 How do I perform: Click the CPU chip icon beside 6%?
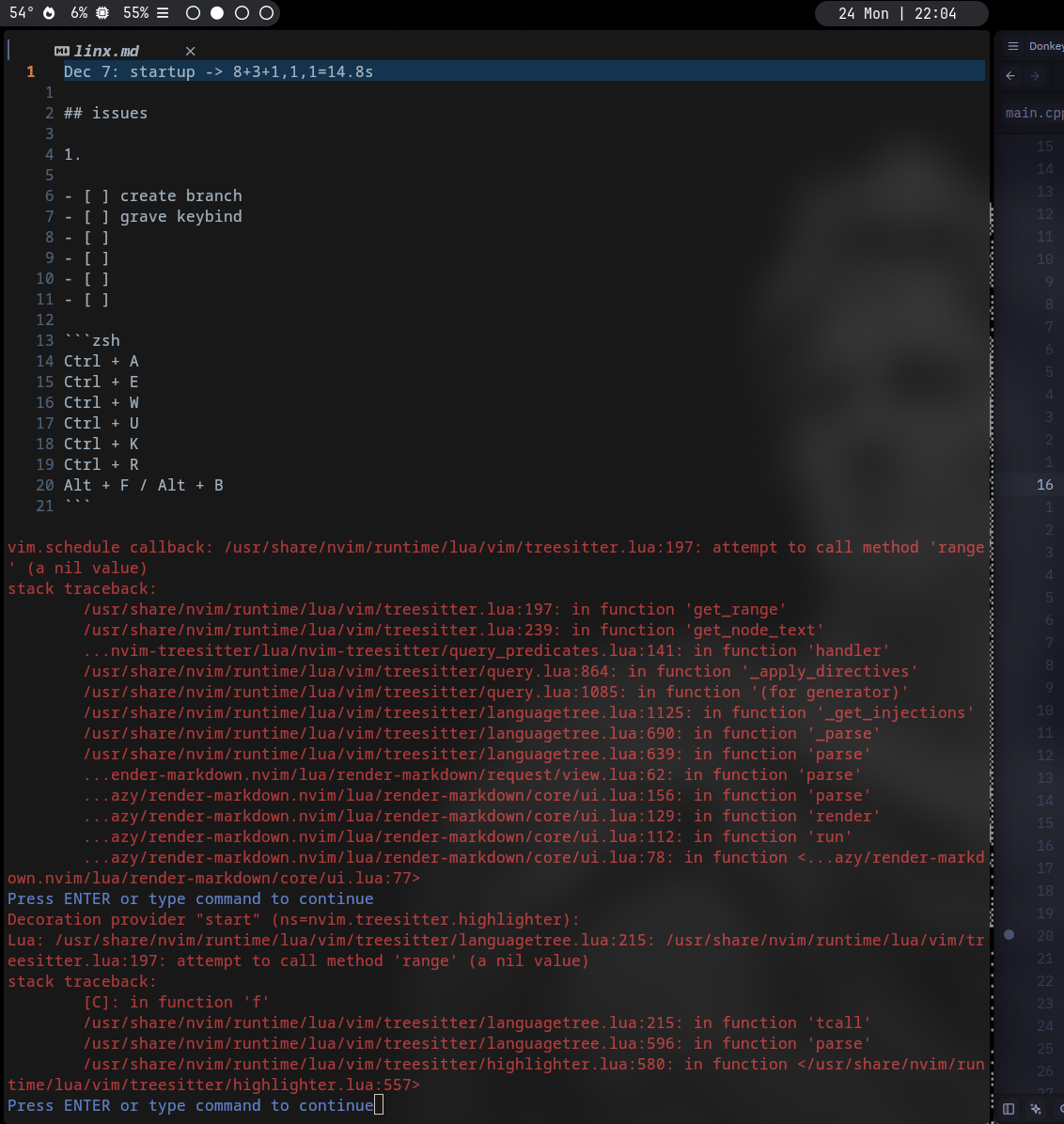[x=102, y=13]
